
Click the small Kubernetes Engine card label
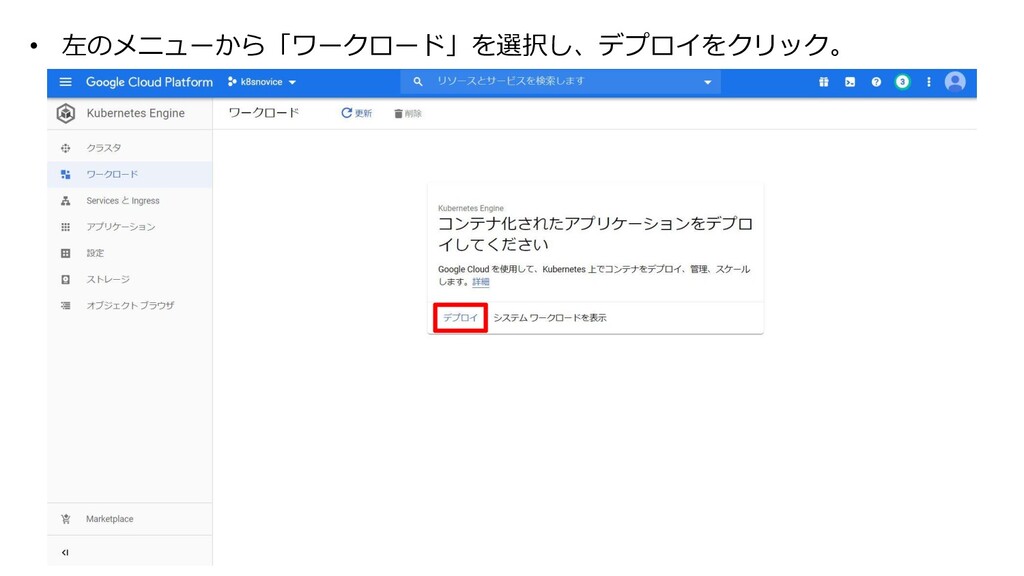pyautogui.click(x=471, y=208)
